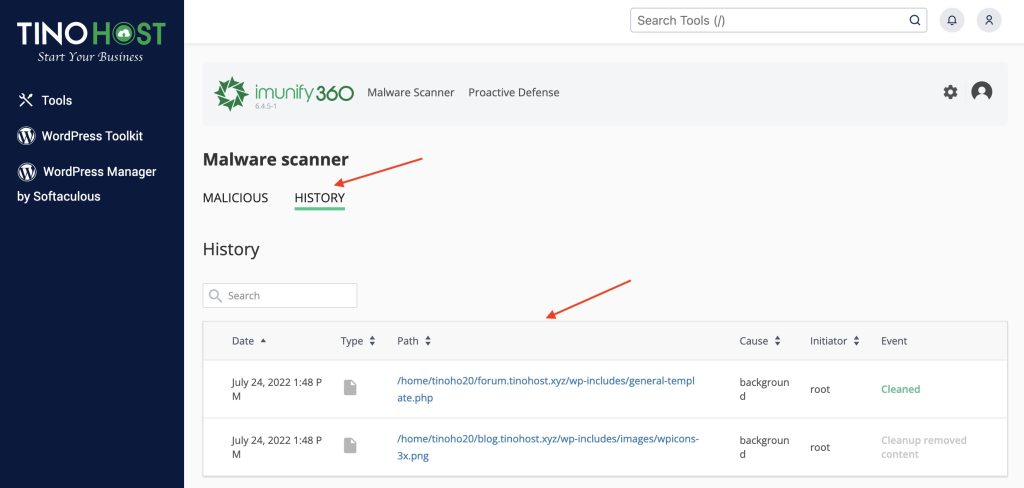Click the date in the wpicons-3x.png row
The height and width of the screenshot is (488, 1024).
click(276, 447)
